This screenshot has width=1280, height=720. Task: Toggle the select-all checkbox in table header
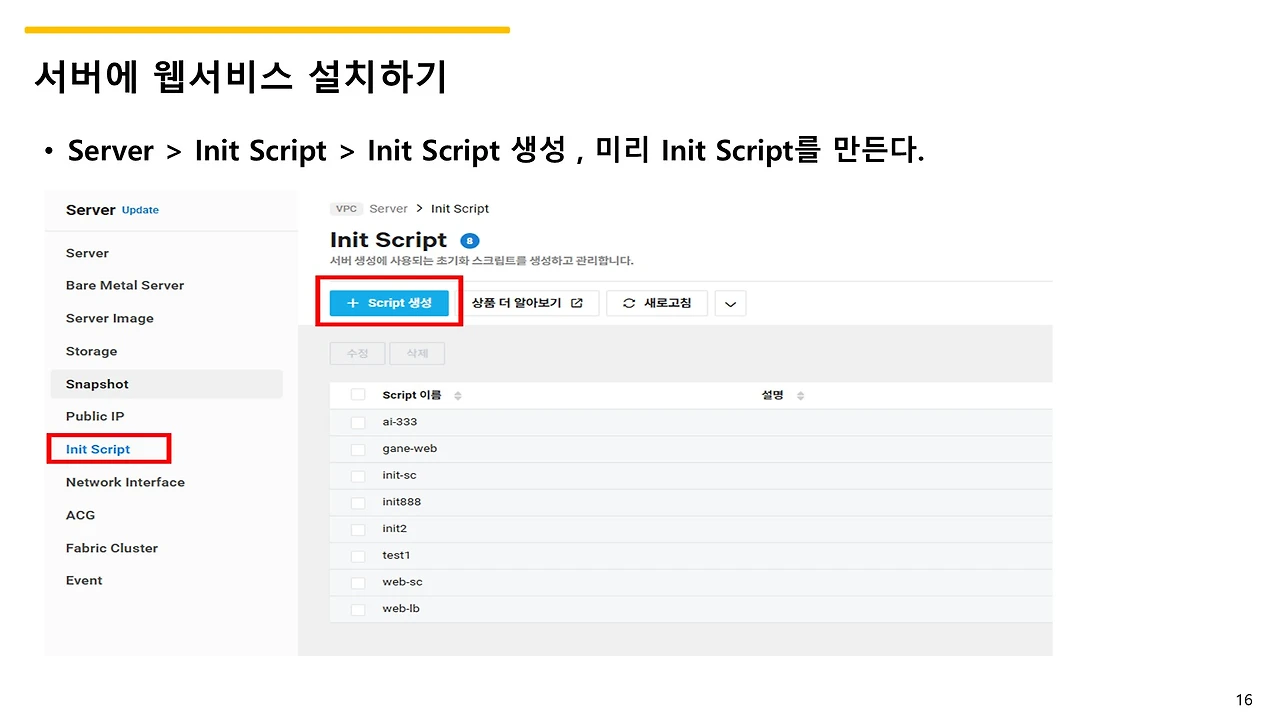coord(358,396)
